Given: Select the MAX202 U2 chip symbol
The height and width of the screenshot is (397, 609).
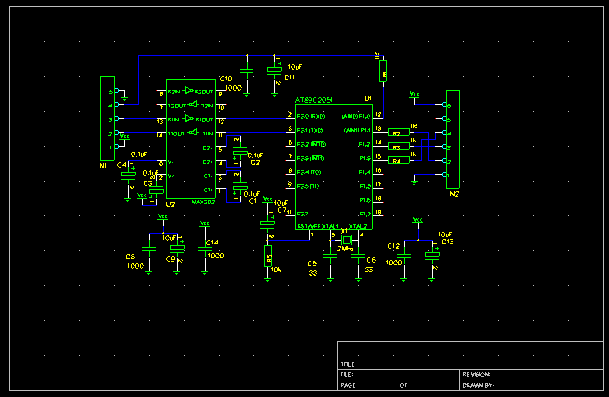Looking at the screenshot, I should tap(191, 139).
